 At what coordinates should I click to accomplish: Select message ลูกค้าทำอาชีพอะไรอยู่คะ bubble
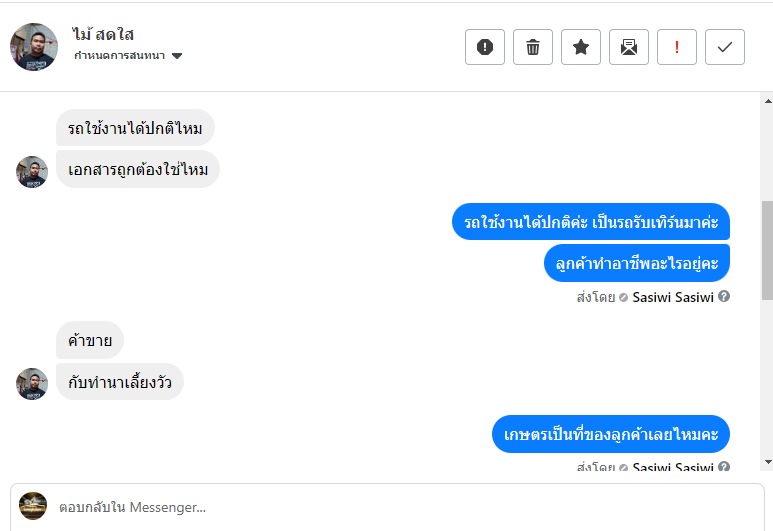(638, 263)
